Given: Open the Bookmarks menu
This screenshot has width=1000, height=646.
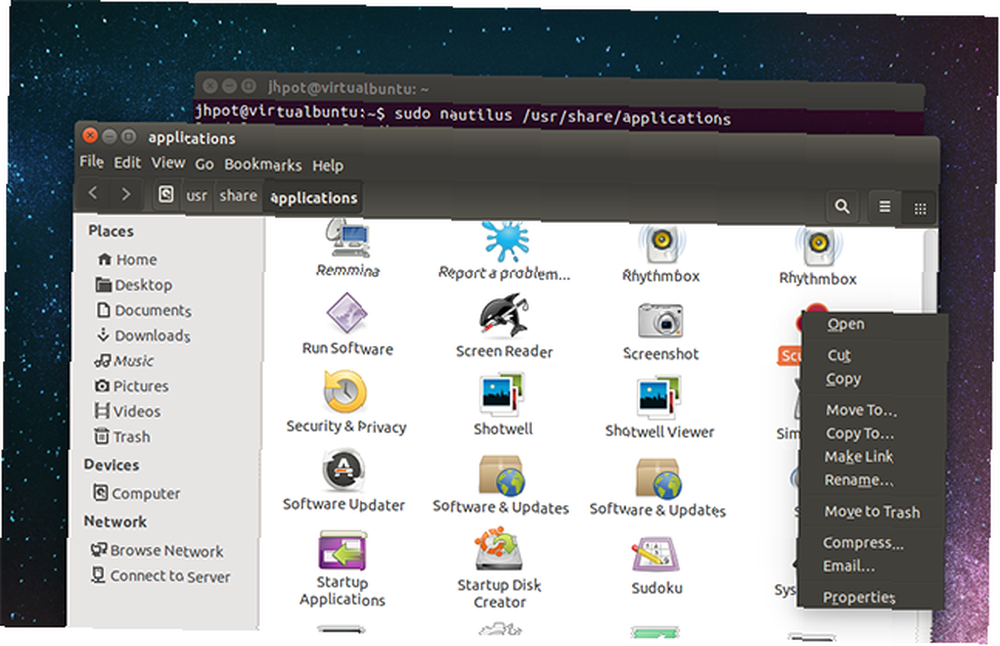Looking at the screenshot, I should click(x=263, y=165).
